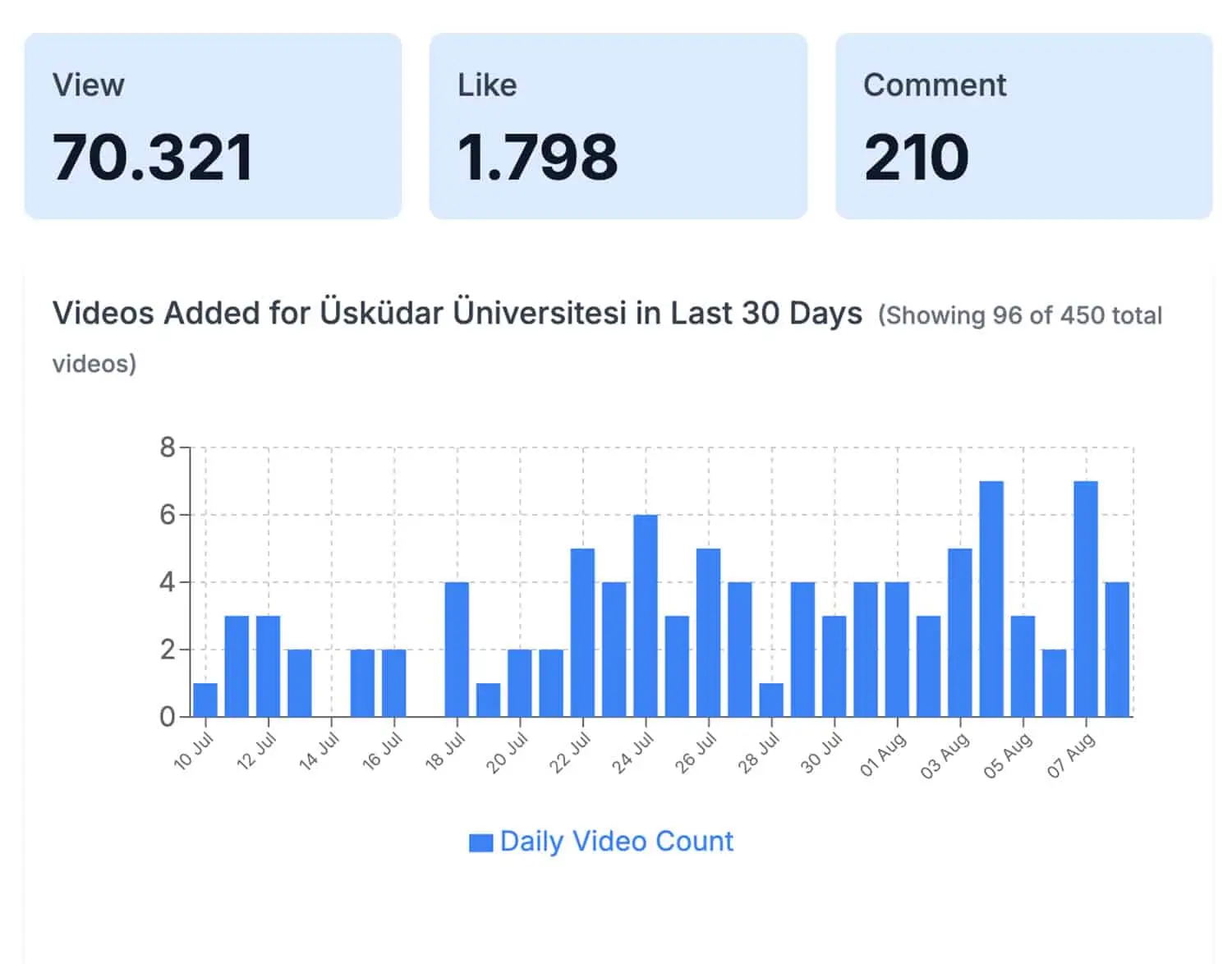This screenshot has height=964, width=1232.
Task: Select the 22 Jul bar
Action: coord(582,632)
